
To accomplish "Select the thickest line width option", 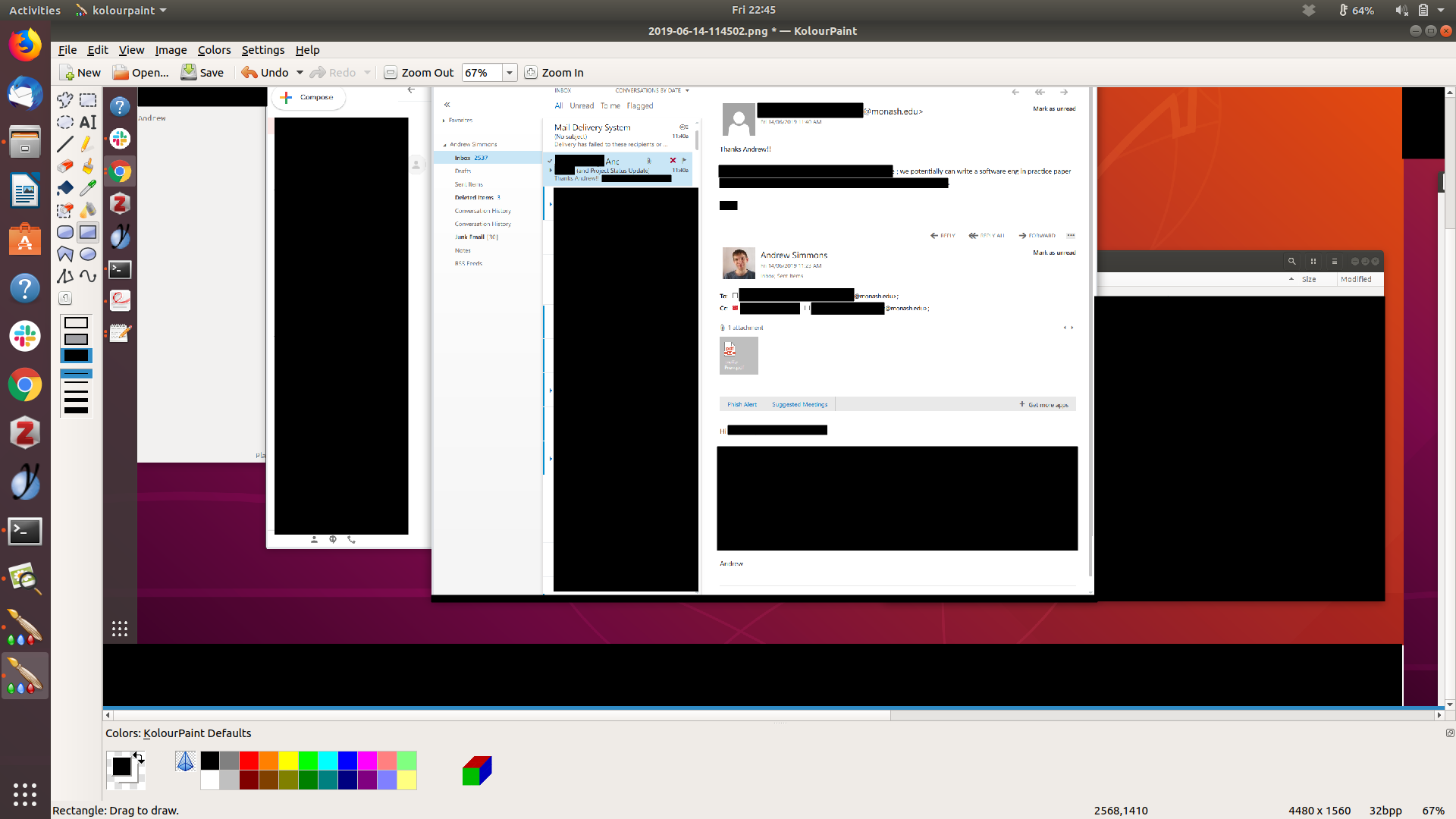I will coord(76,410).
